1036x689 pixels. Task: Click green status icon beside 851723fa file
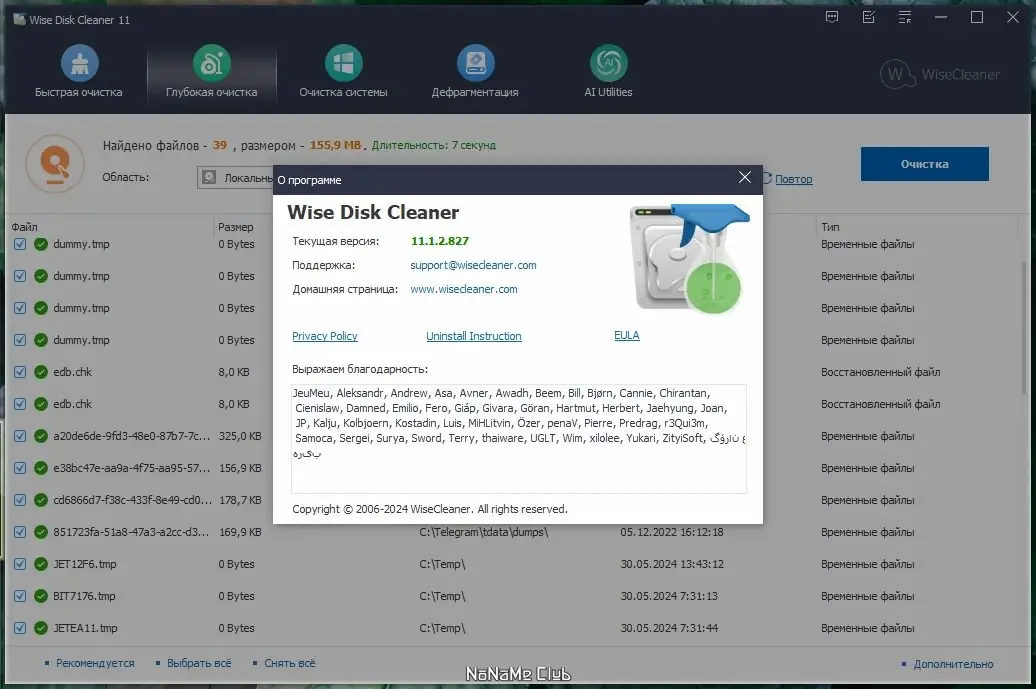(x=41, y=532)
